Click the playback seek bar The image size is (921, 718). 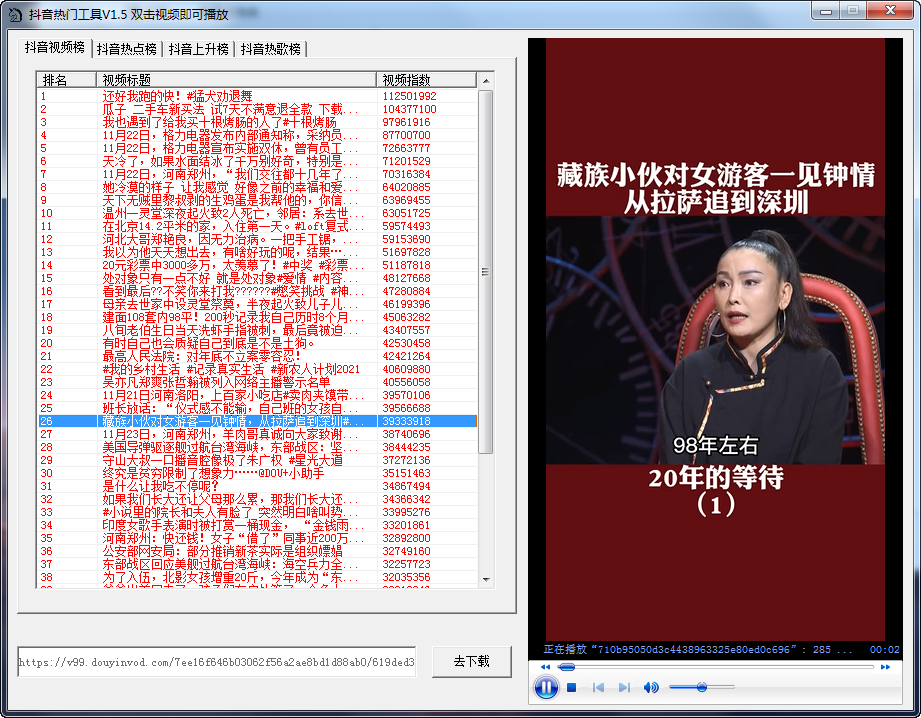(715, 667)
